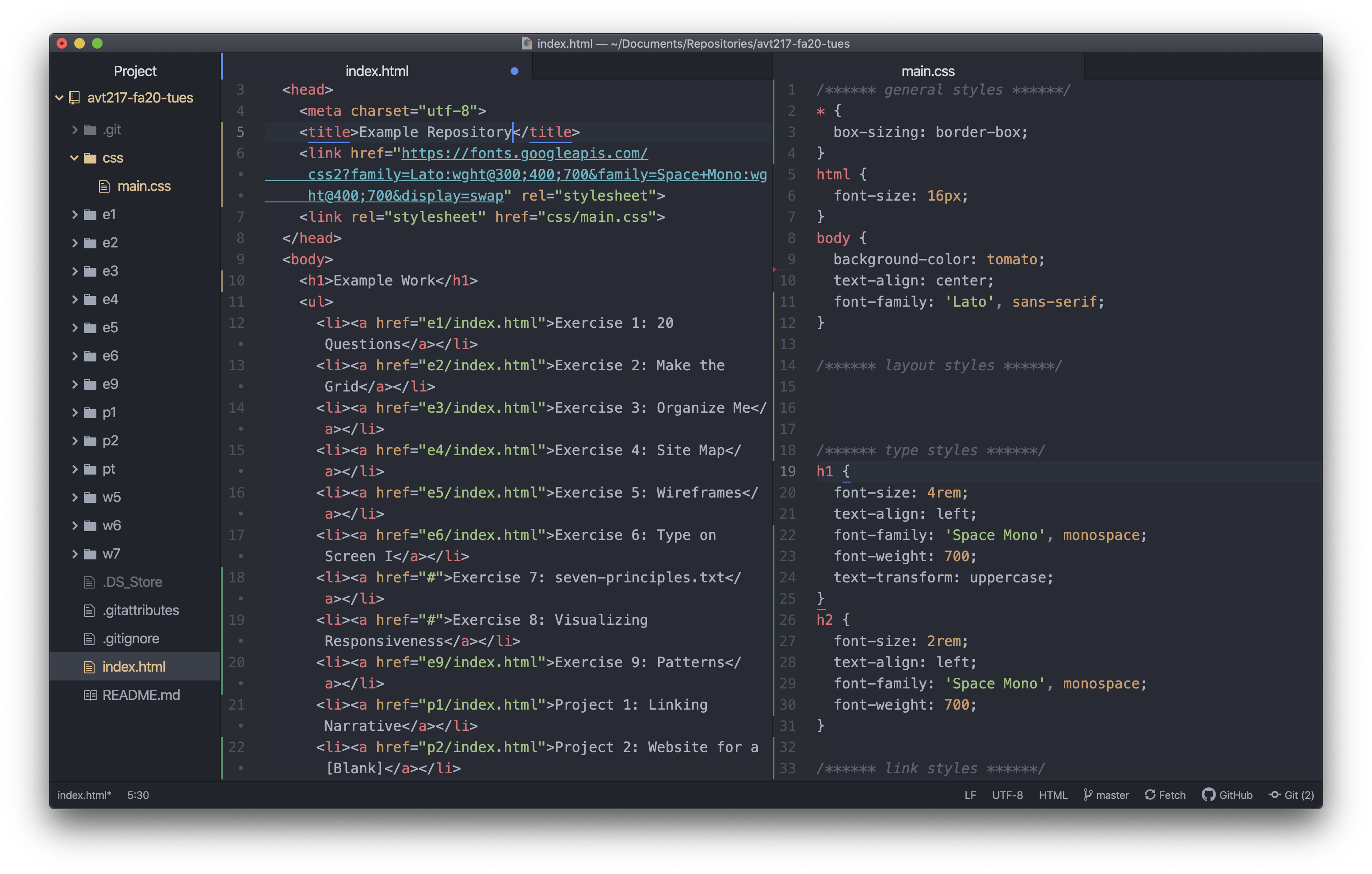Click the p1 folder icon
The height and width of the screenshot is (874, 1372).
click(90, 413)
